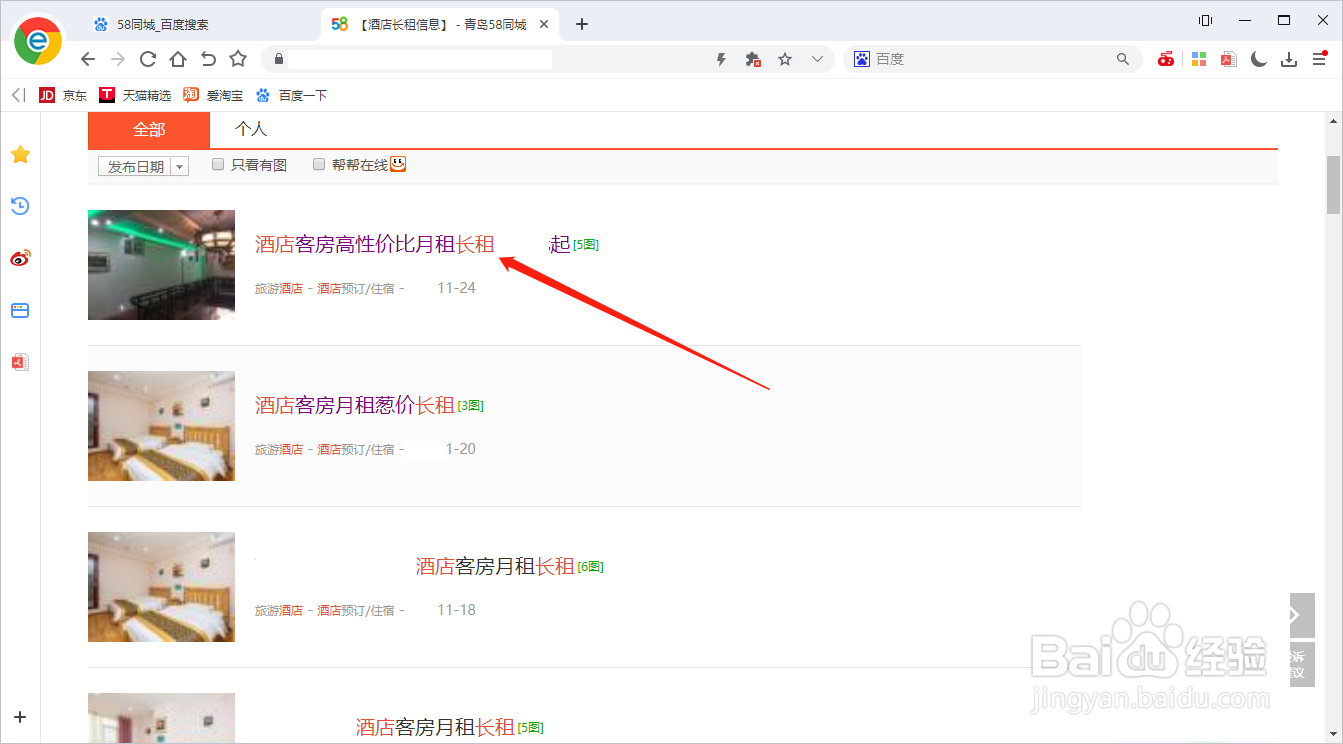The width and height of the screenshot is (1343, 744).
Task: Click the sidebar toggle icon in the title bar
Action: coord(1205,20)
